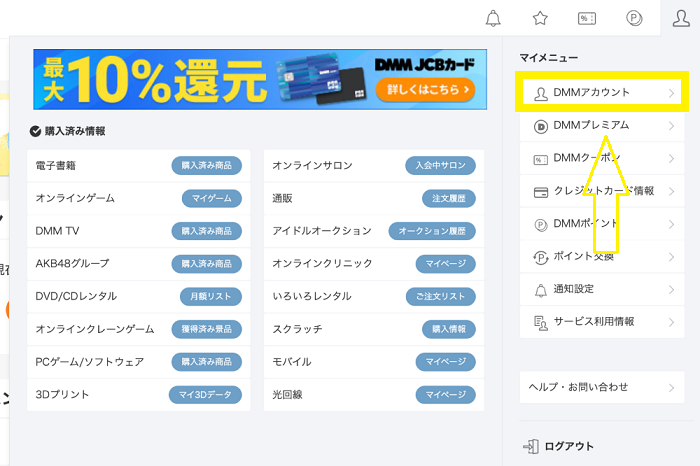This screenshot has height=466, width=700.
Task: Click checkmark icon beside 購入済み情報
Action: (x=35, y=131)
